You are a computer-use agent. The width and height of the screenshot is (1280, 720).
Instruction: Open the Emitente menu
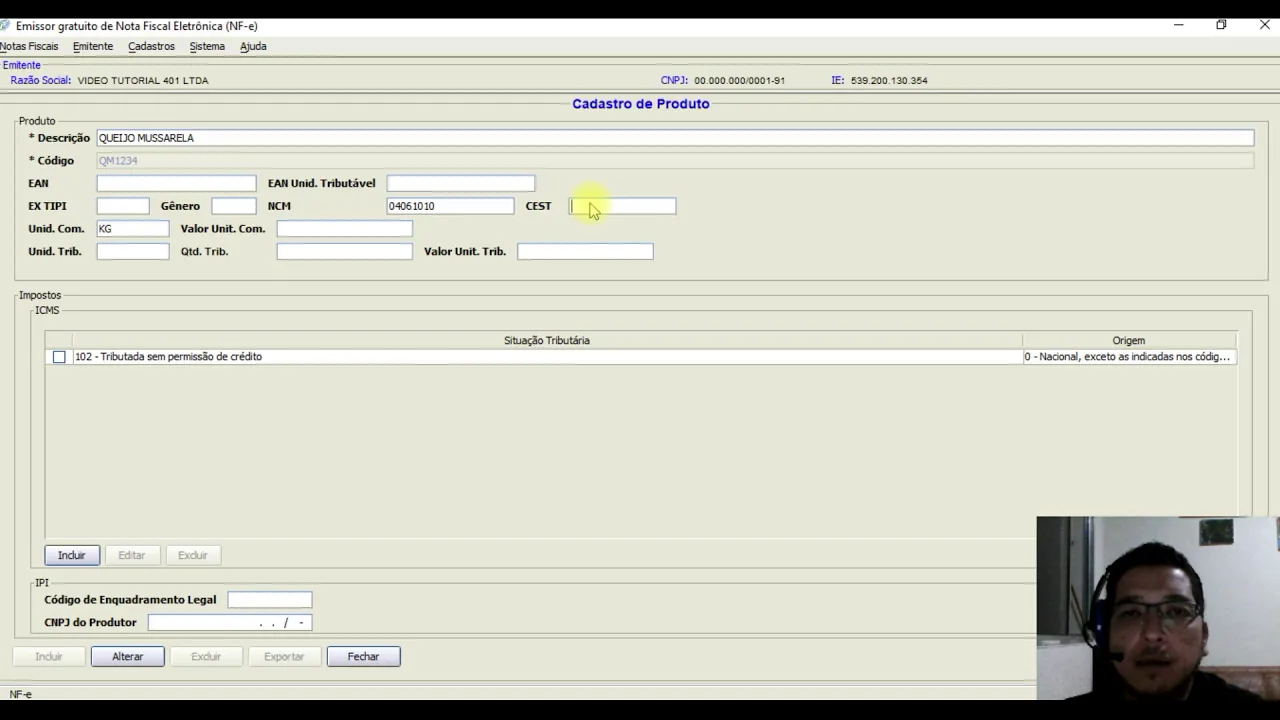point(93,46)
